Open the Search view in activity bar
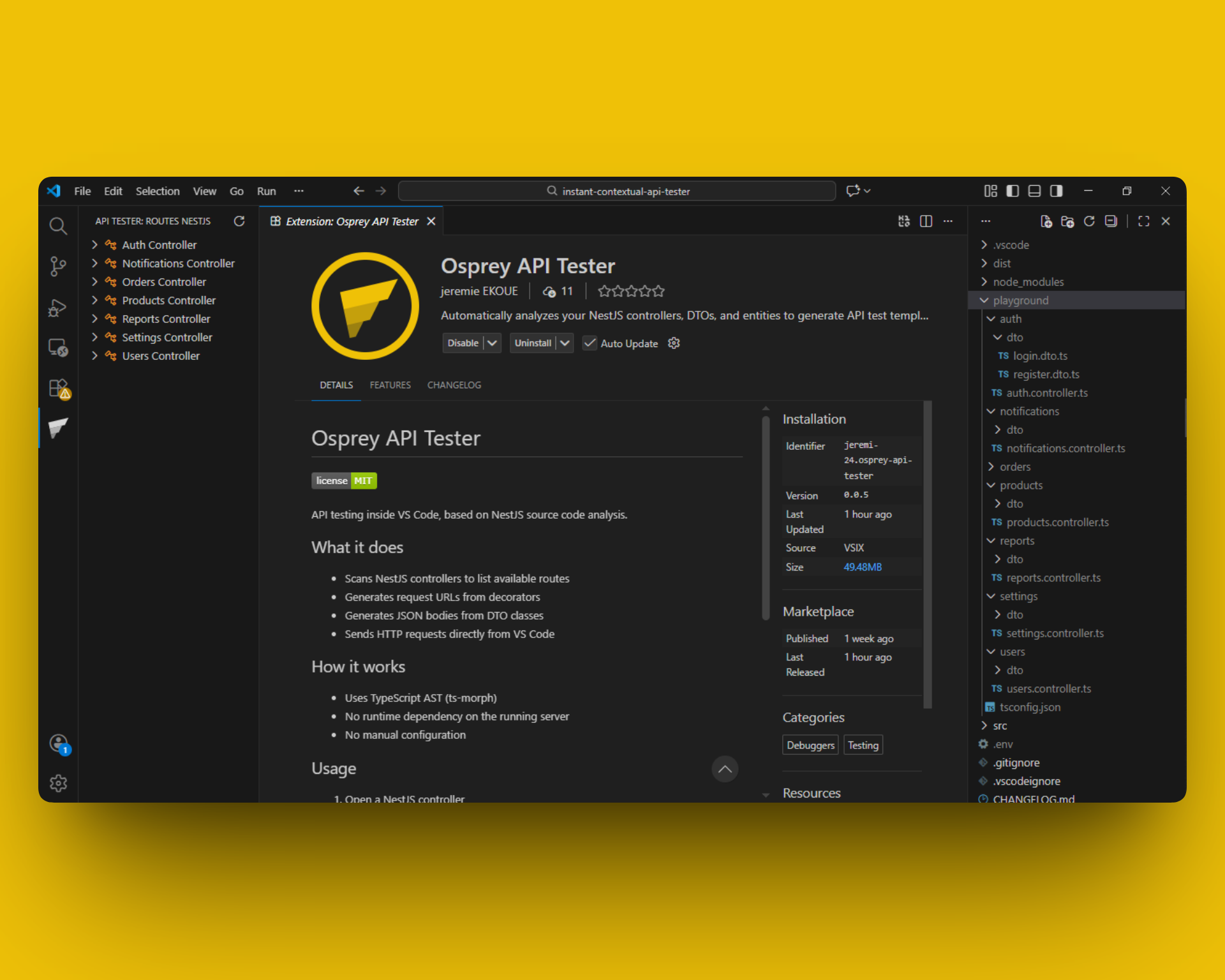The height and width of the screenshot is (980, 1225). pos(58,226)
